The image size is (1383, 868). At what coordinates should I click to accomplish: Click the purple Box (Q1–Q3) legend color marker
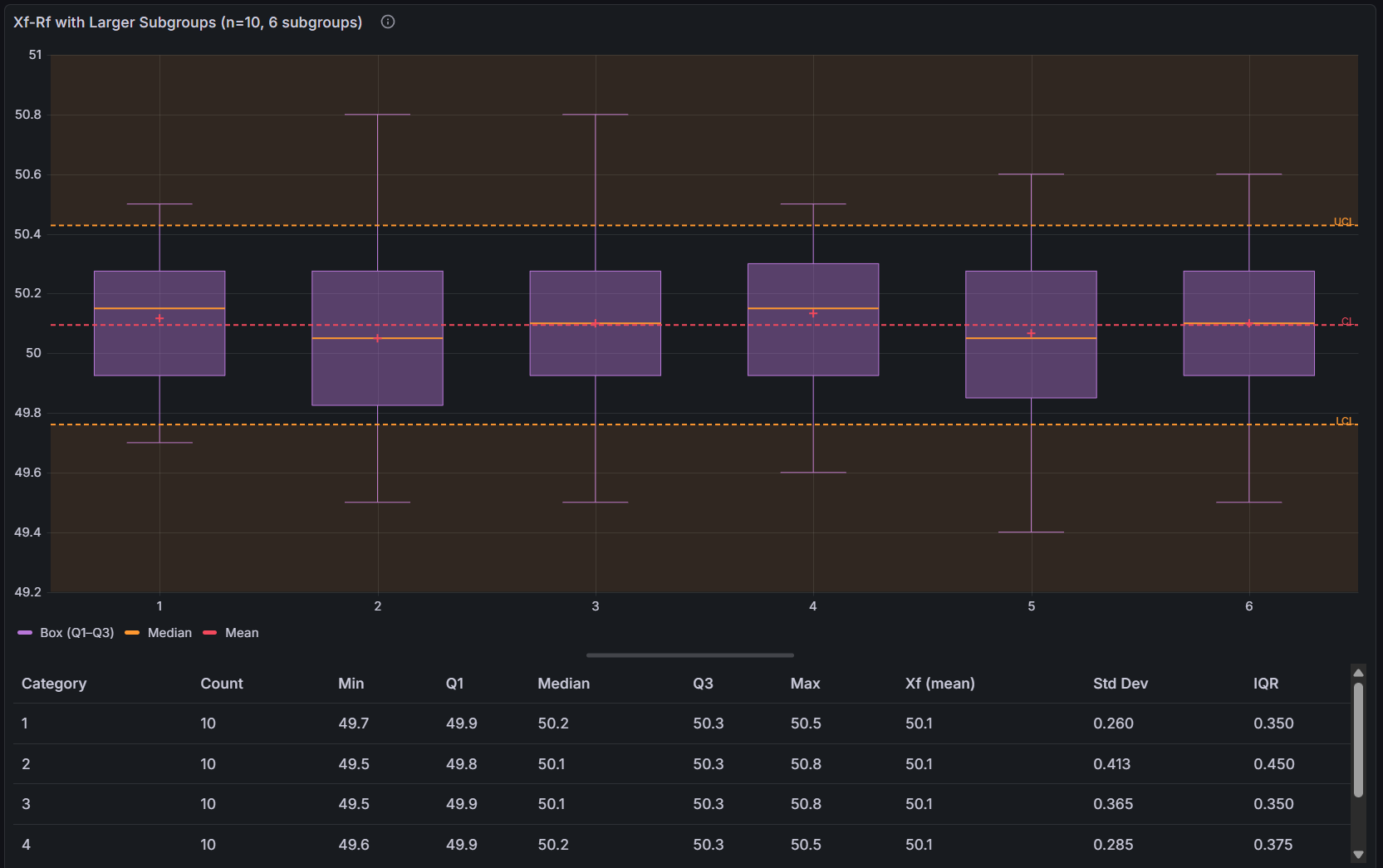tap(25, 633)
